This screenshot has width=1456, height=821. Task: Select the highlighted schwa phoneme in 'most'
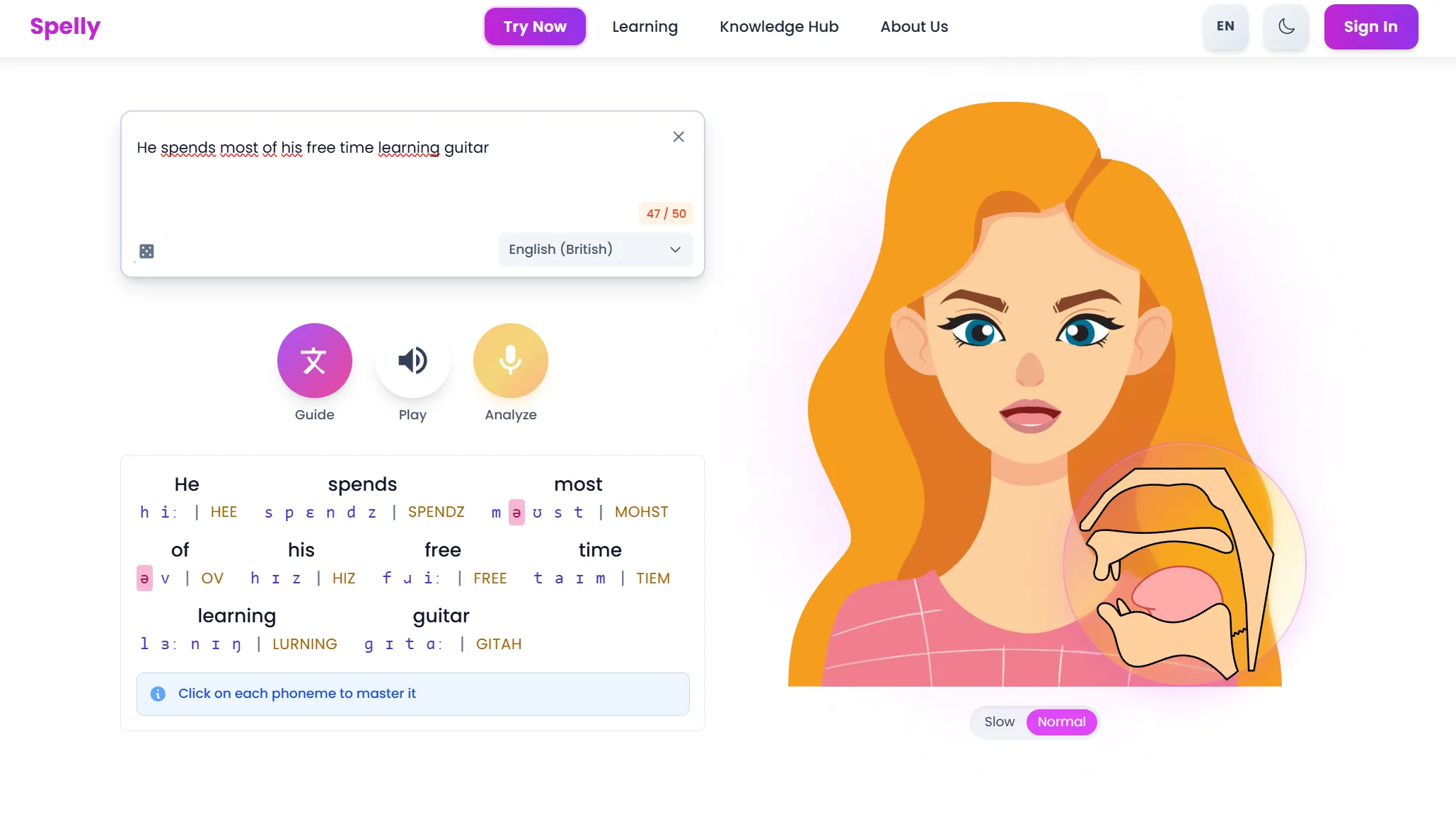[516, 512]
